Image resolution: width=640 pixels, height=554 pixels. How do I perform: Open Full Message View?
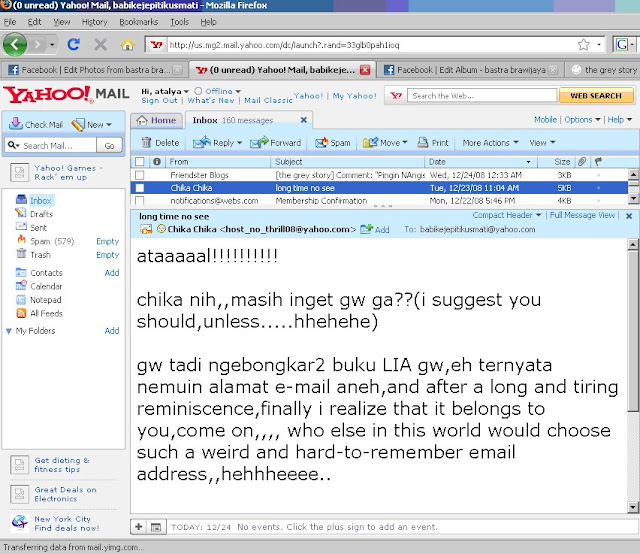tap(582, 215)
